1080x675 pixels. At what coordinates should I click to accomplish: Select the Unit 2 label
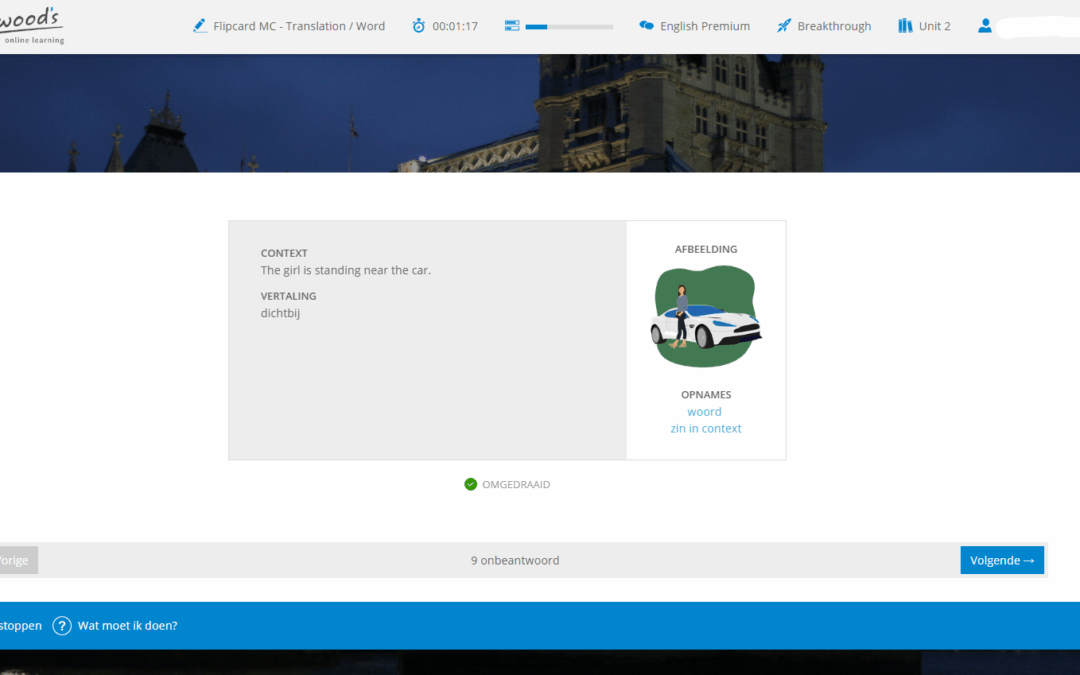click(x=935, y=26)
